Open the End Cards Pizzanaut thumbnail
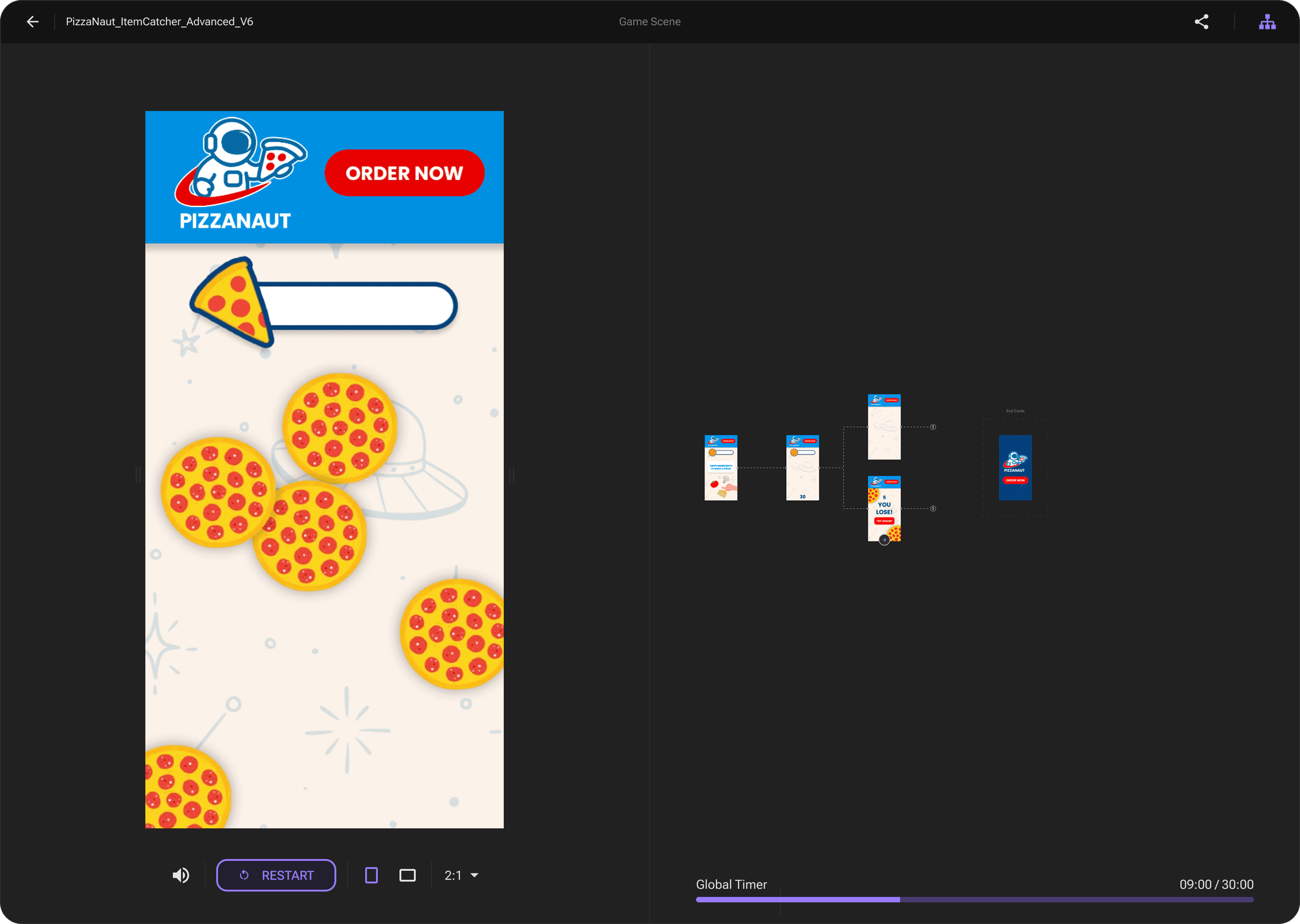The width and height of the screenshot is (1300, 924). pos(1015,468)
